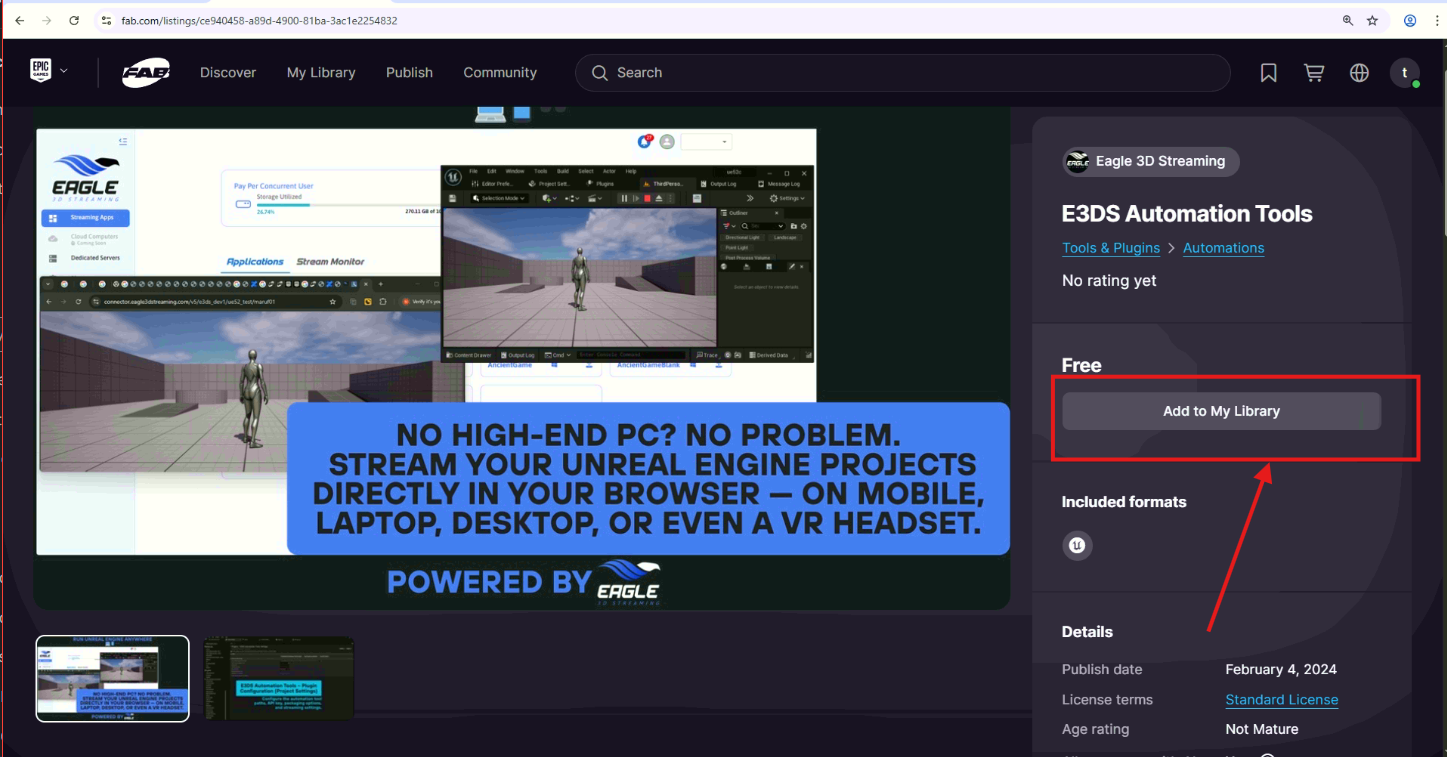The image size is (1447, 757).
Task: Open the Community menu item
Action: click(x=500, y=73)
